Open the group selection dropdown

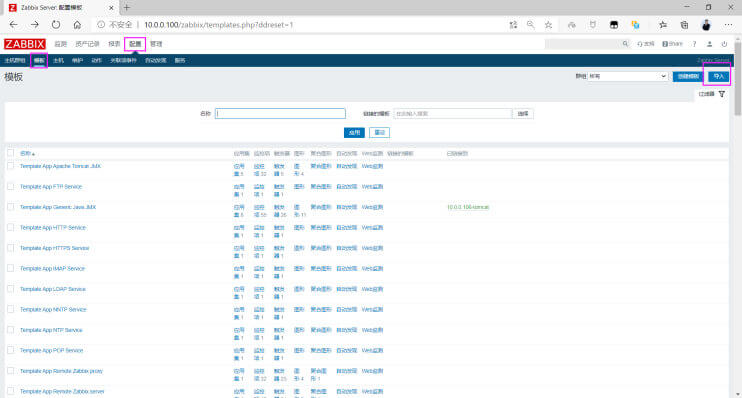[x=627, y=76]
